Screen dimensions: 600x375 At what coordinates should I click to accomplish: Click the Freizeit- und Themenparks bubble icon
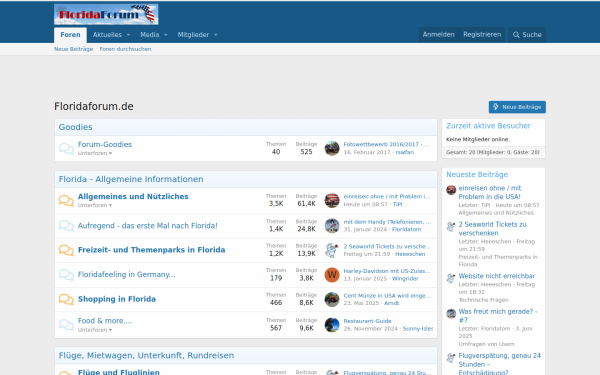tap(66, 250)
